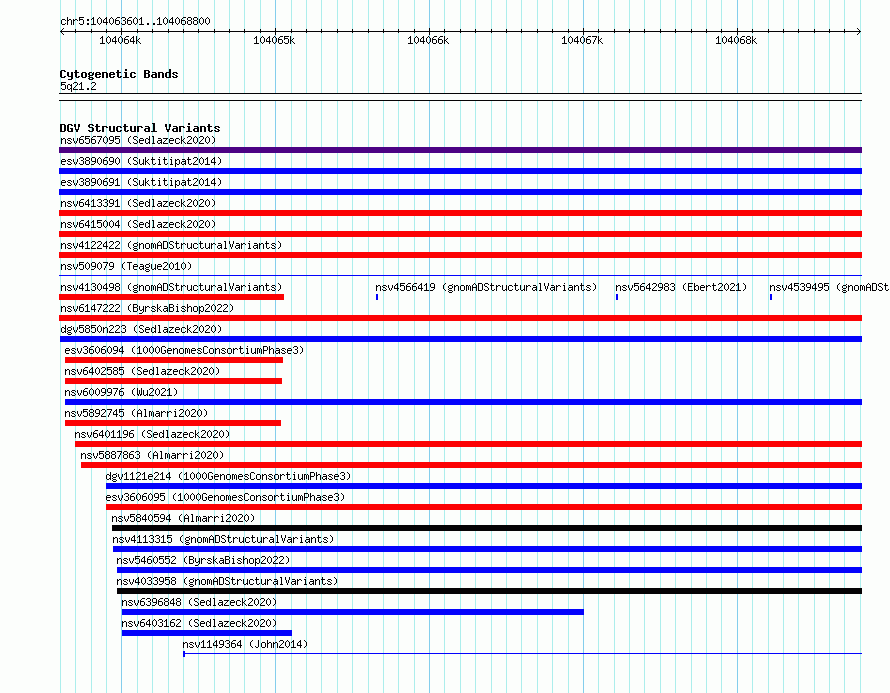The height and width of the screenshot is (693, 890).
Task: Click nsv6009976 (Wu2021) label
Action: tap(121, 392)
